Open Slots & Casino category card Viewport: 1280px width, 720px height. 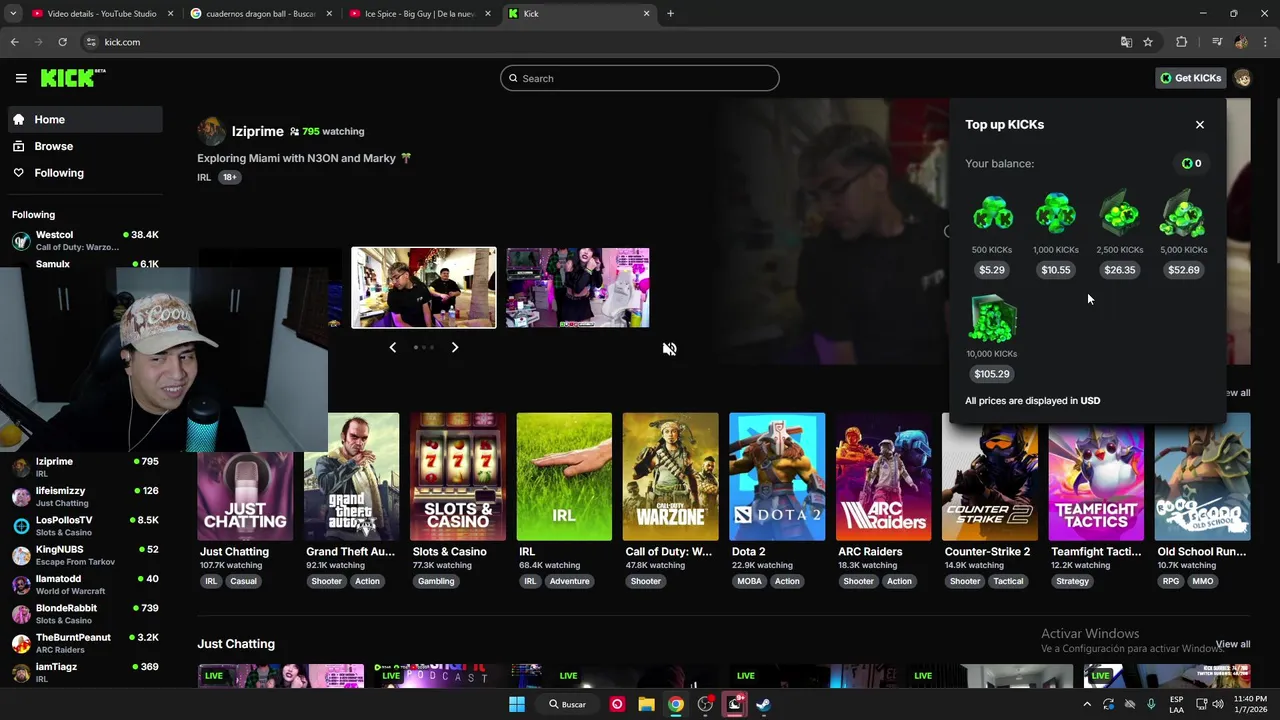(458, 477)
